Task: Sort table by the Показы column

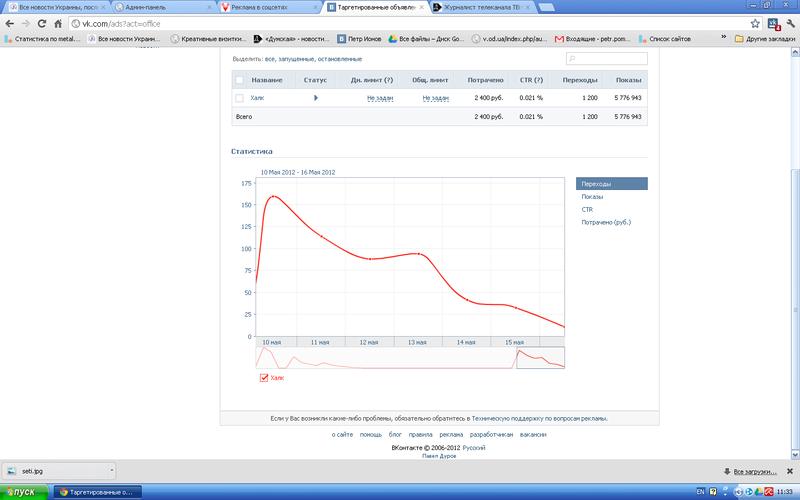Action: (628, 80)
